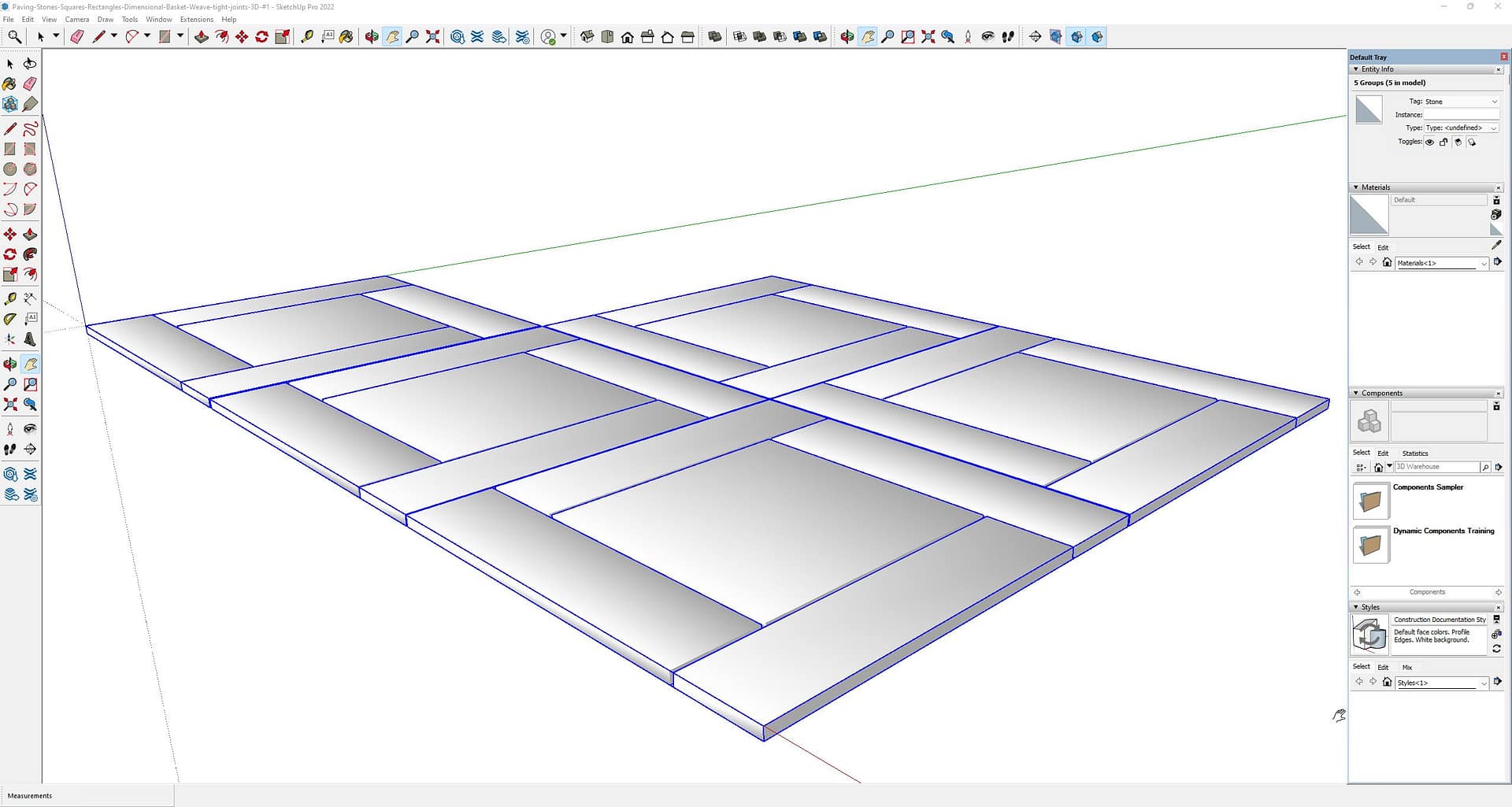Activate the Follow Me tool in left toolbar
Image resolution: width=1512 pixels, height=807 pixels.
[x=30, y=254]
